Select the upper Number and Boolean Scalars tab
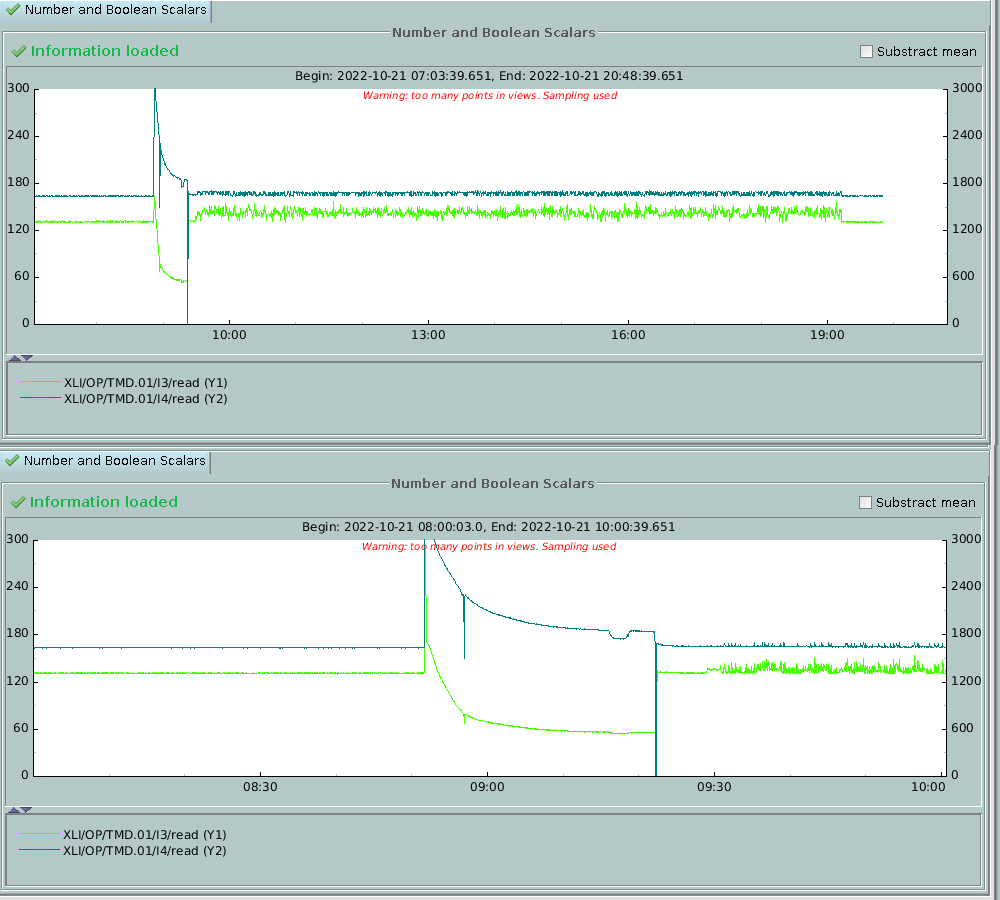This screenshot has height=900, width=1000. point(106,10)
